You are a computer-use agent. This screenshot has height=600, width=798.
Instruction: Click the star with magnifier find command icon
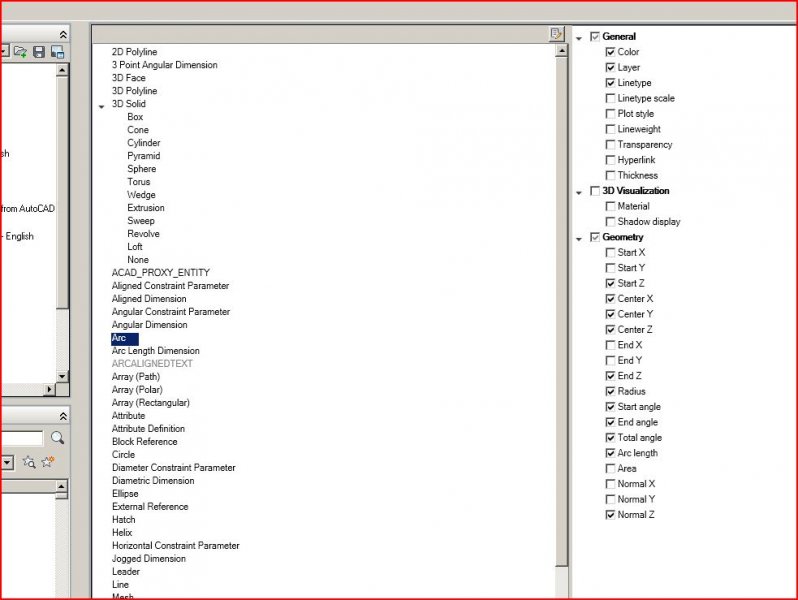coord(29,462)
